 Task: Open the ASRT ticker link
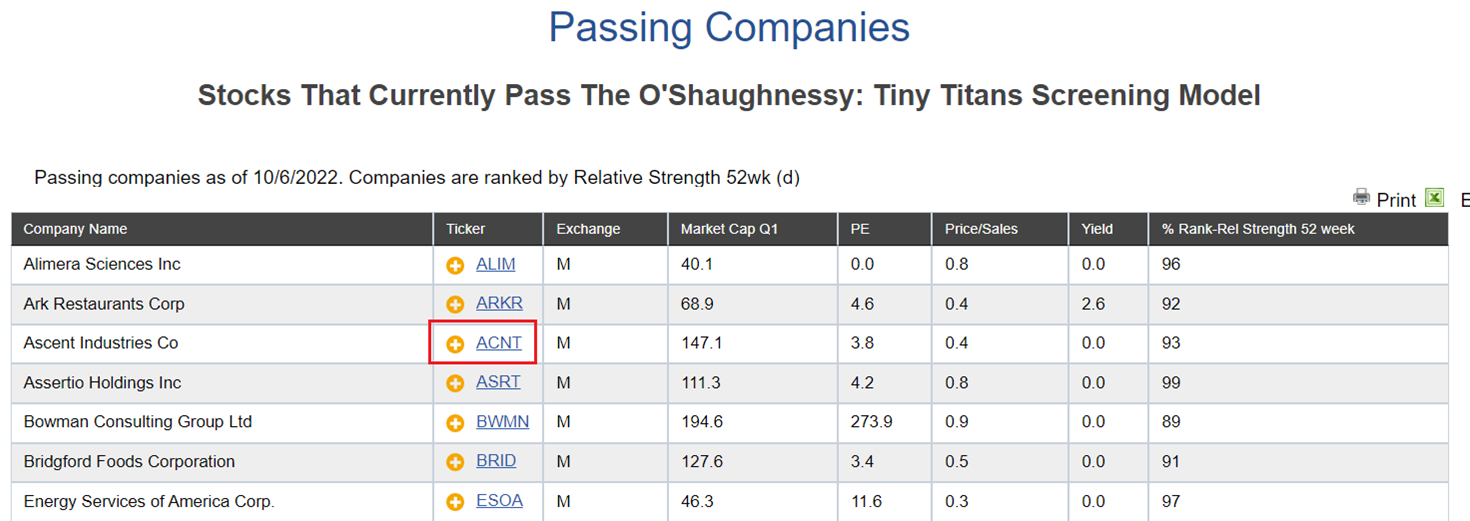coord(498,382)
